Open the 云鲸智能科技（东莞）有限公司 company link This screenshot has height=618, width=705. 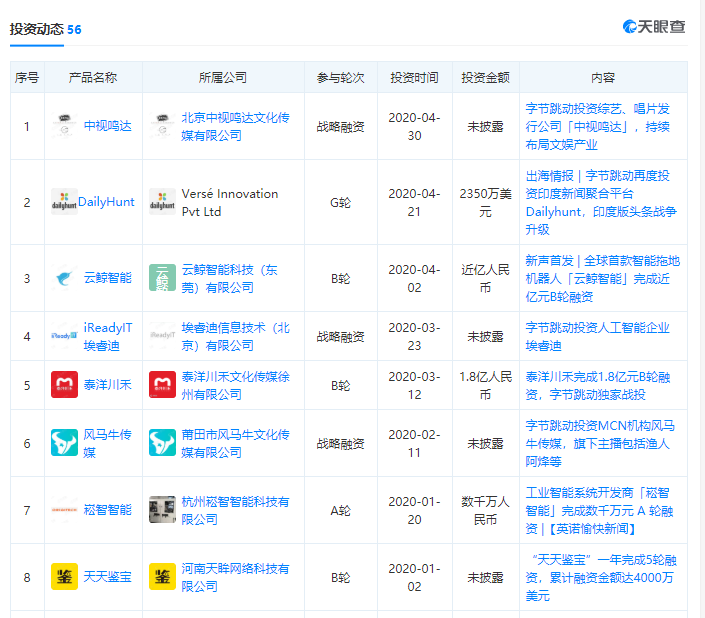(x=235, y=278)
